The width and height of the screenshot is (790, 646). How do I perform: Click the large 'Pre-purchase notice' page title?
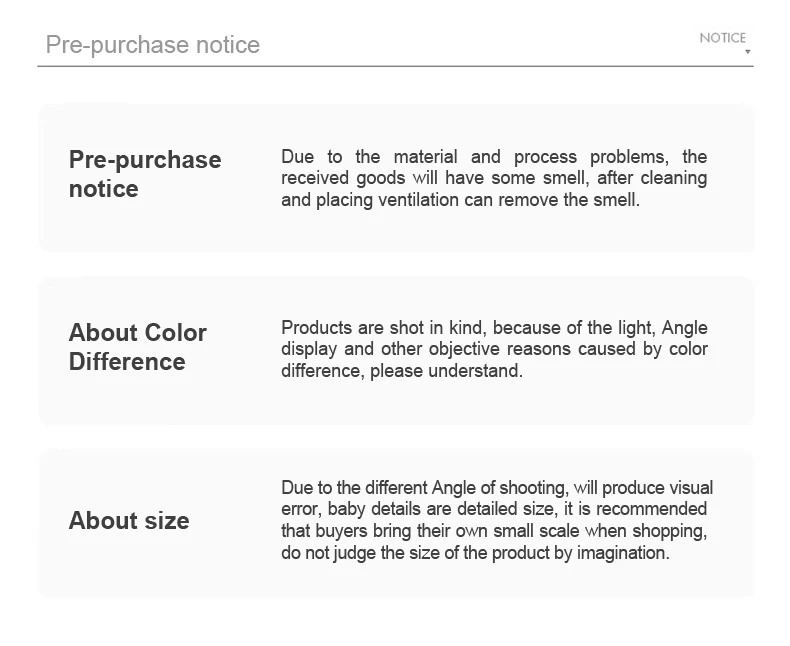tap(153, 45)
